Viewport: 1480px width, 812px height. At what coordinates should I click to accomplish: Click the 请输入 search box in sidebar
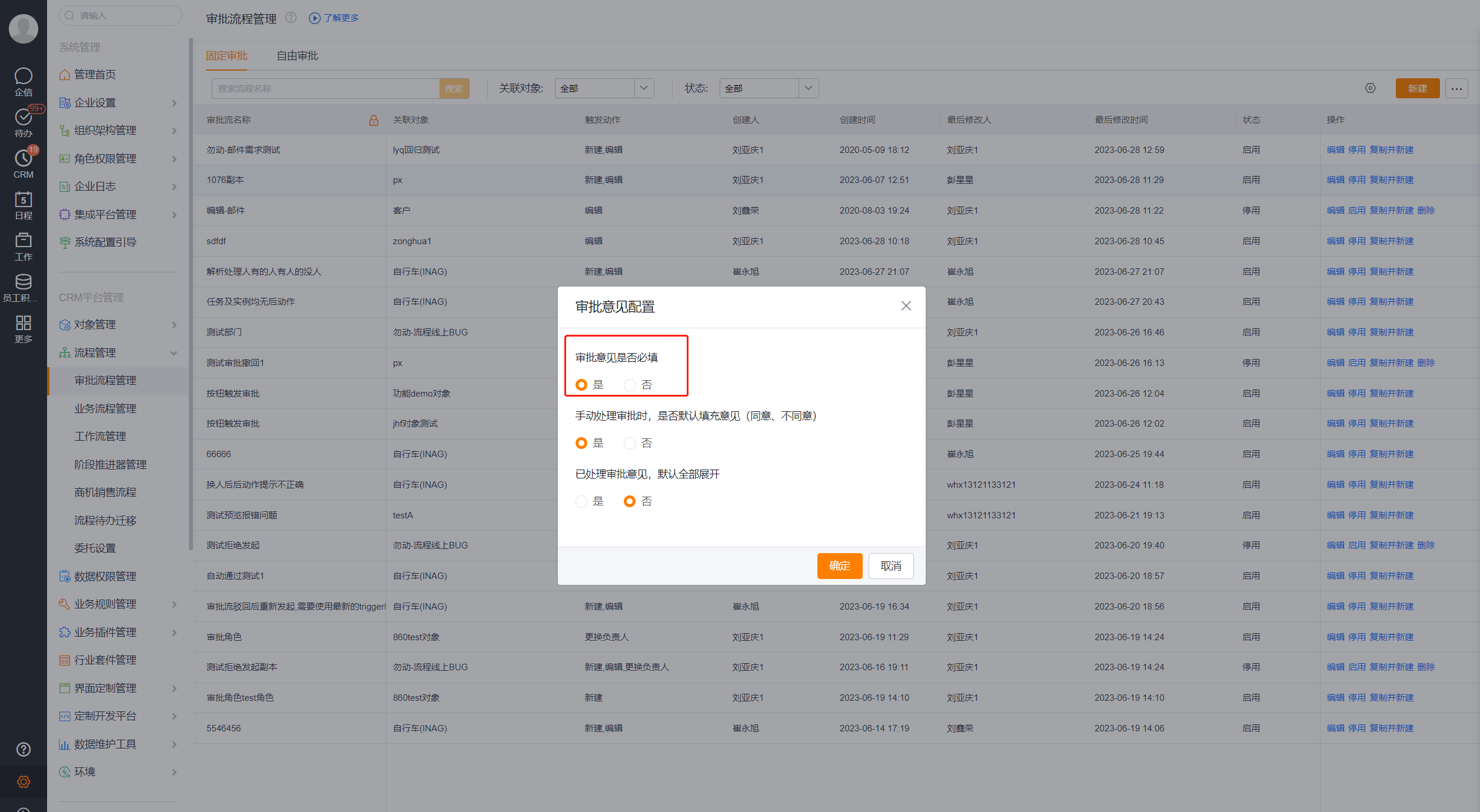(121, 15)
